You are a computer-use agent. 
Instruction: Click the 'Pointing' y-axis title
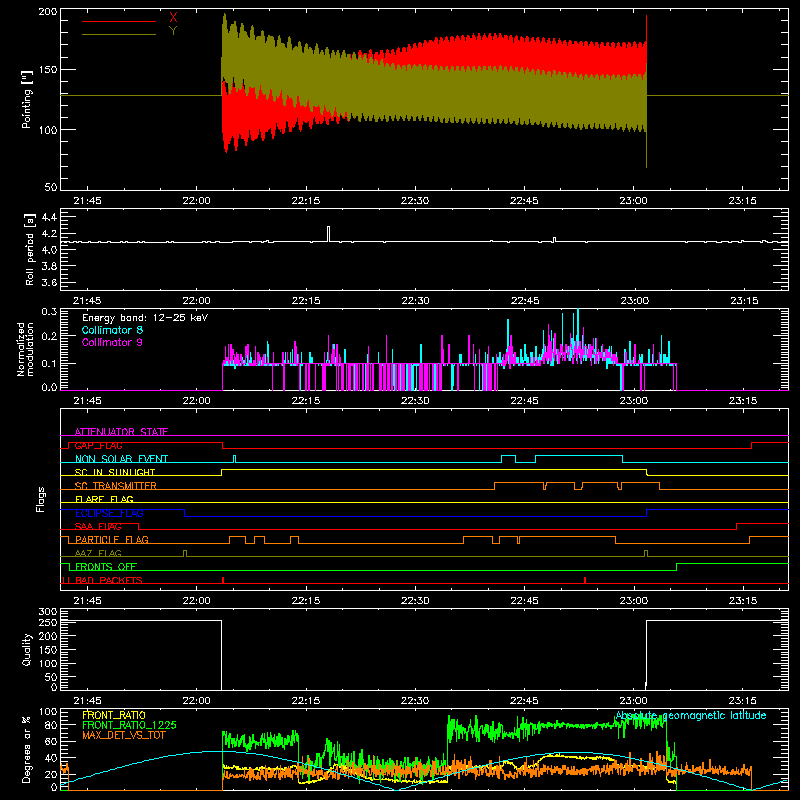point(27,99)
